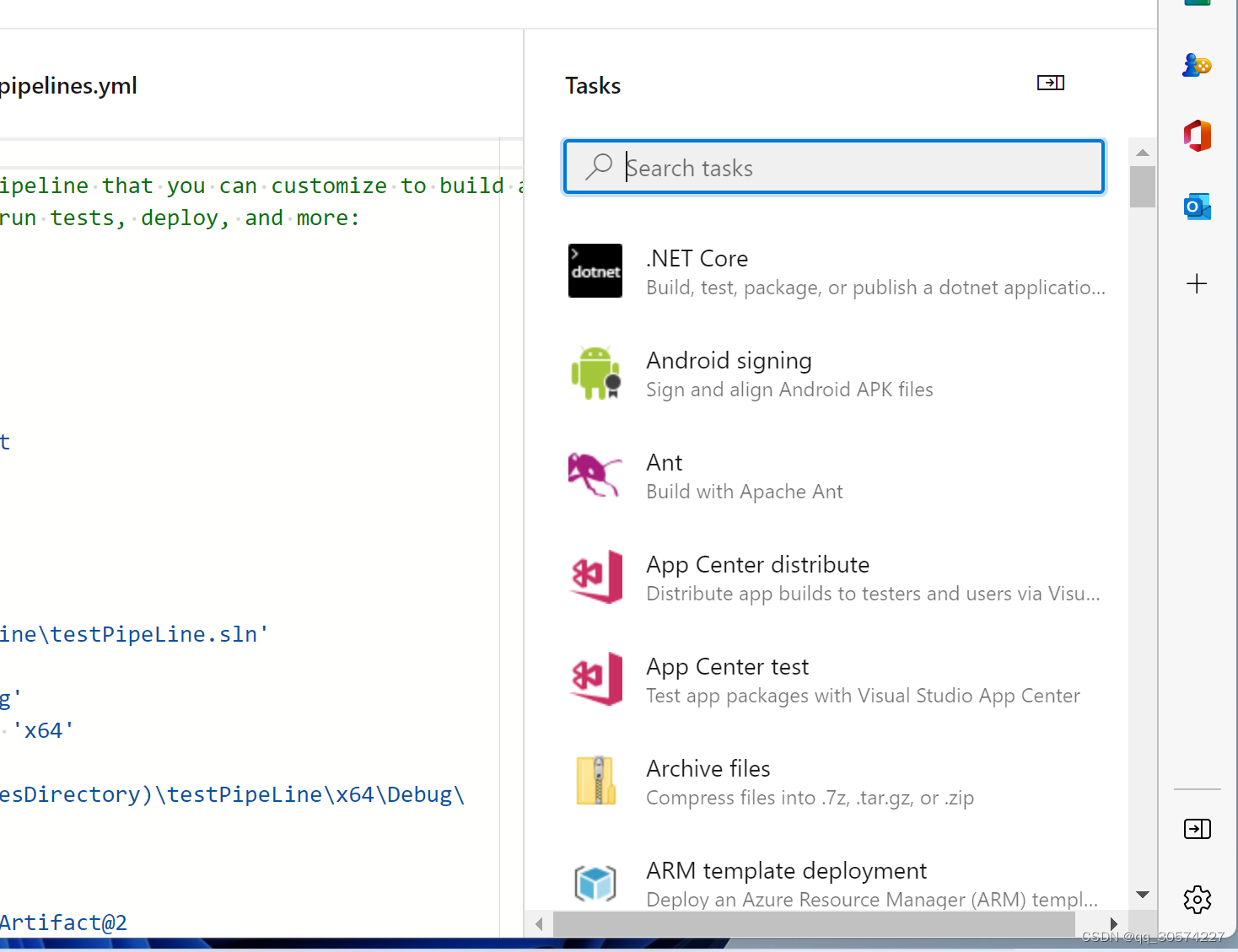Click the testPipeLine\x64\Debug path line

232,794
